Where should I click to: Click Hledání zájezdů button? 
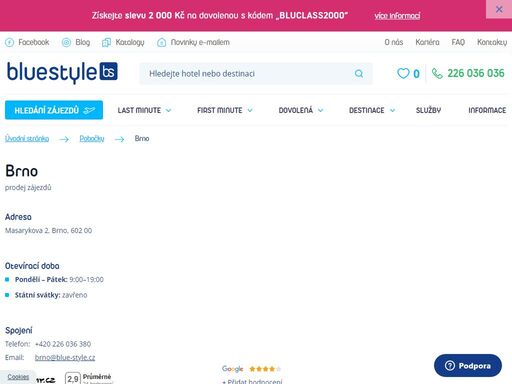pos(54,110)
